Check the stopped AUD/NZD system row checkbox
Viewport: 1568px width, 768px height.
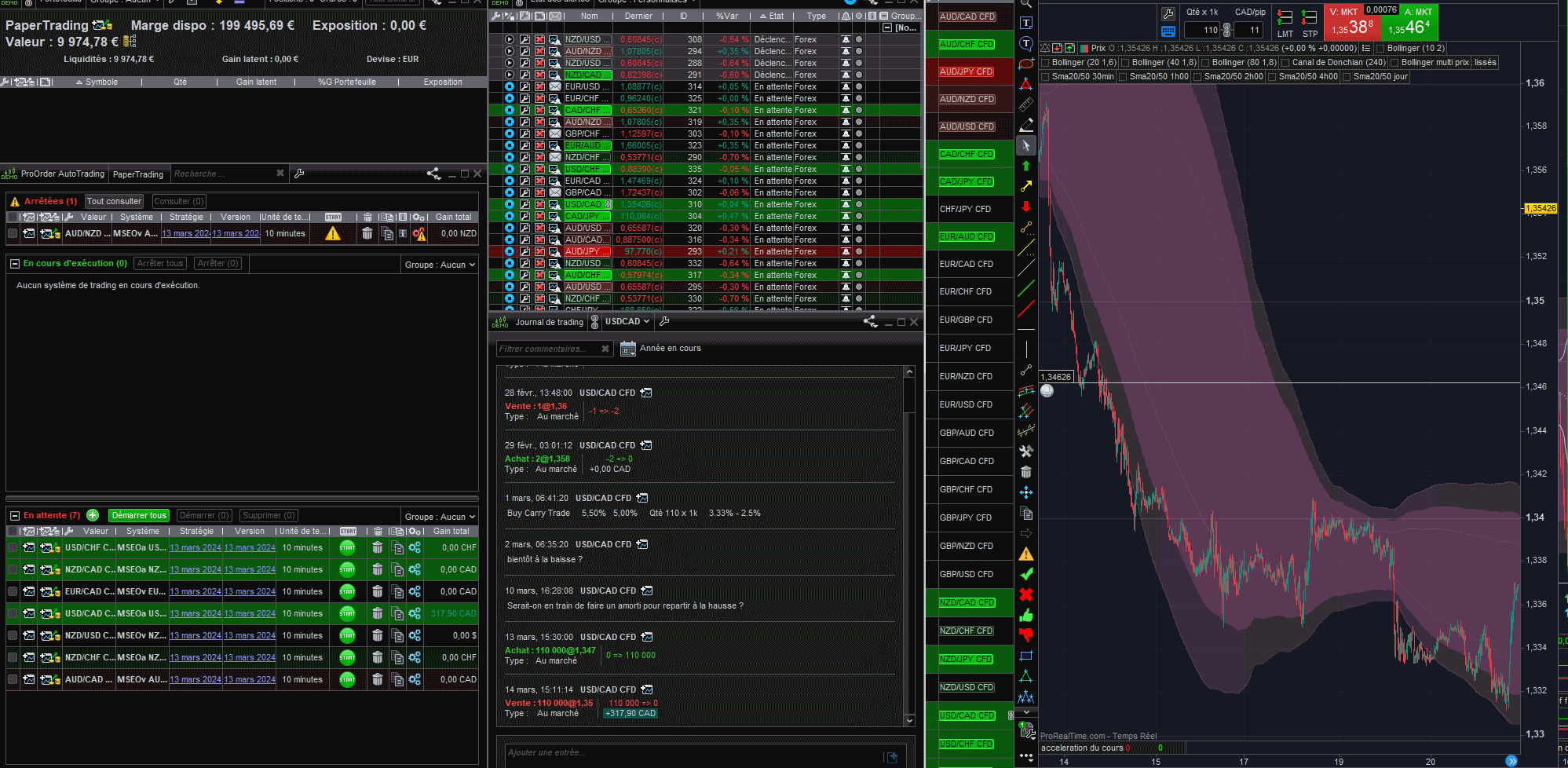point(13,233)
